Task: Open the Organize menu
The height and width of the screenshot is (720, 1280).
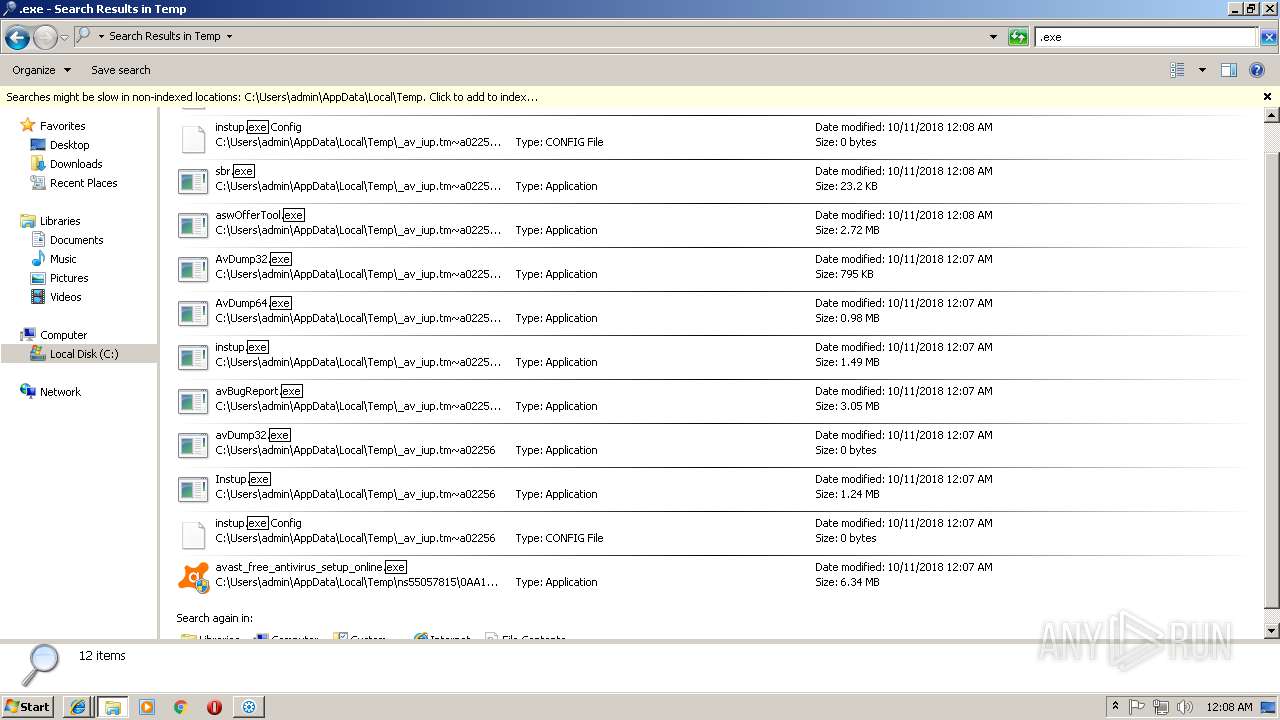Action: point(41,70)
